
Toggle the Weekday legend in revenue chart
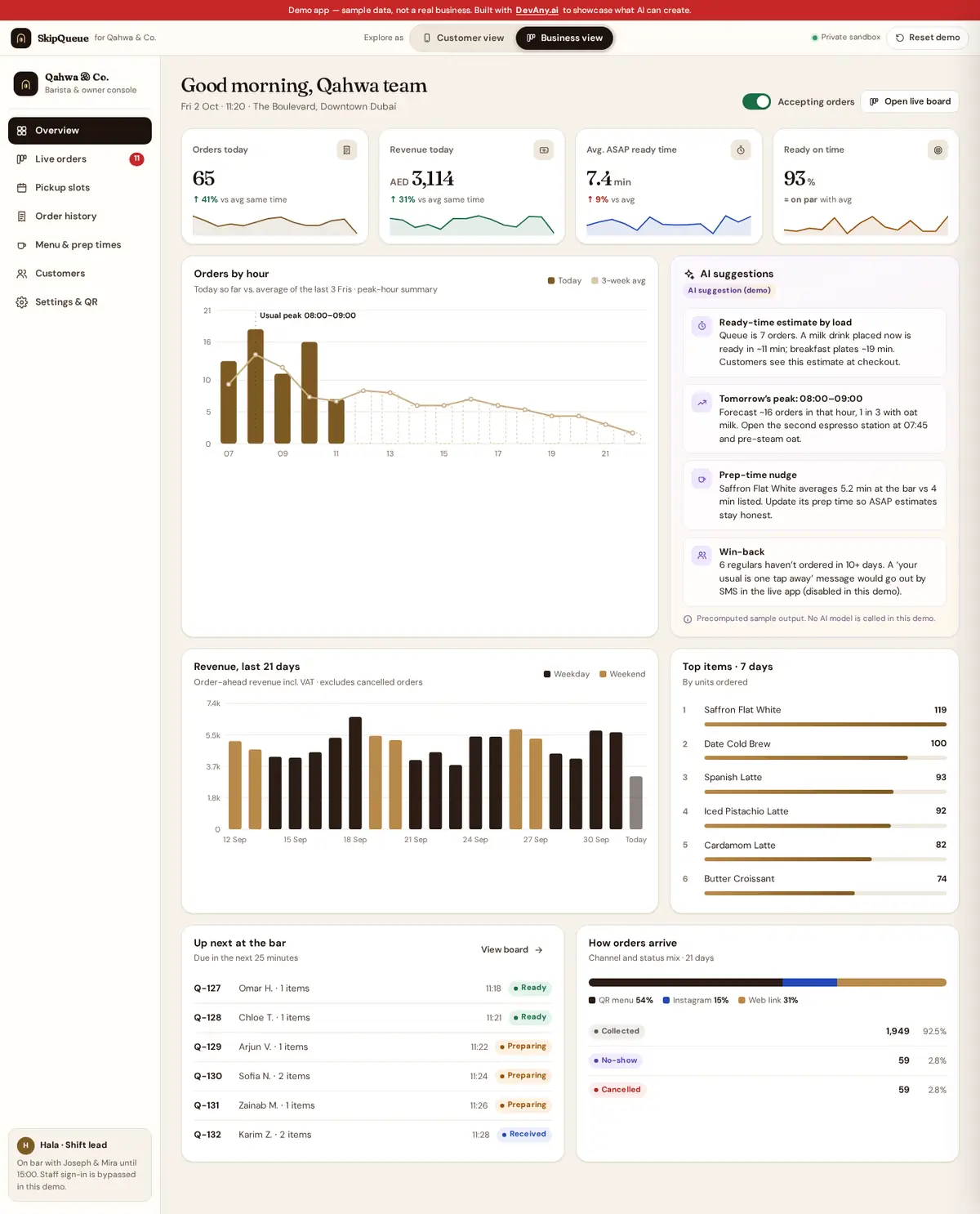tap(566, 675)
